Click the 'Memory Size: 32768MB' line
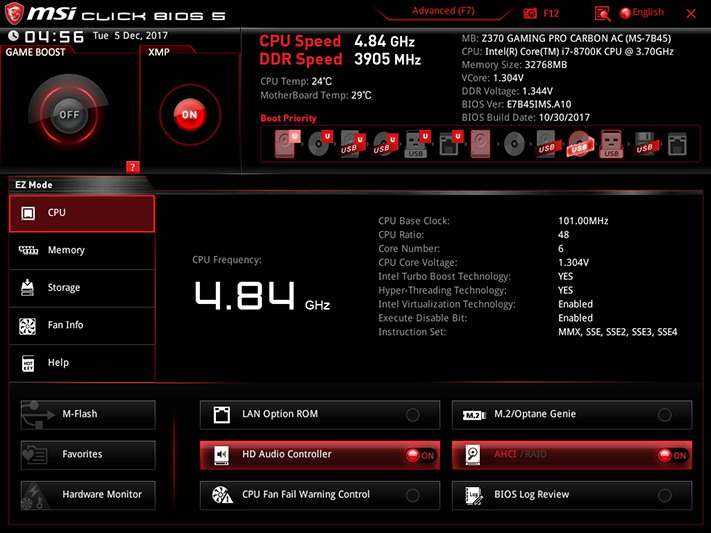Image resolution: width=711 pixels, height=533 pixels. tap(514, 65)
